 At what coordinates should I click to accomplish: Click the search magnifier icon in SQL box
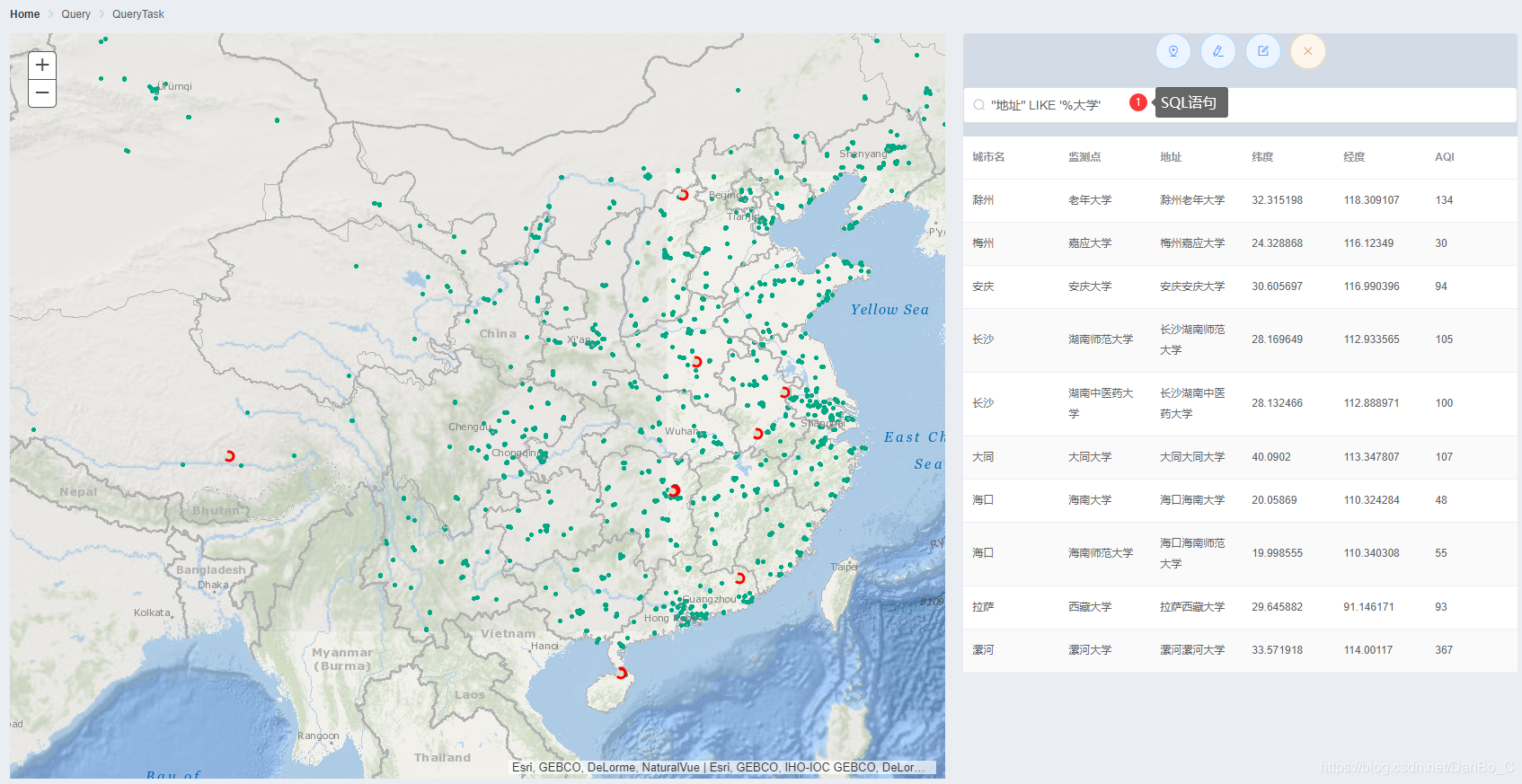pos(978,105)
